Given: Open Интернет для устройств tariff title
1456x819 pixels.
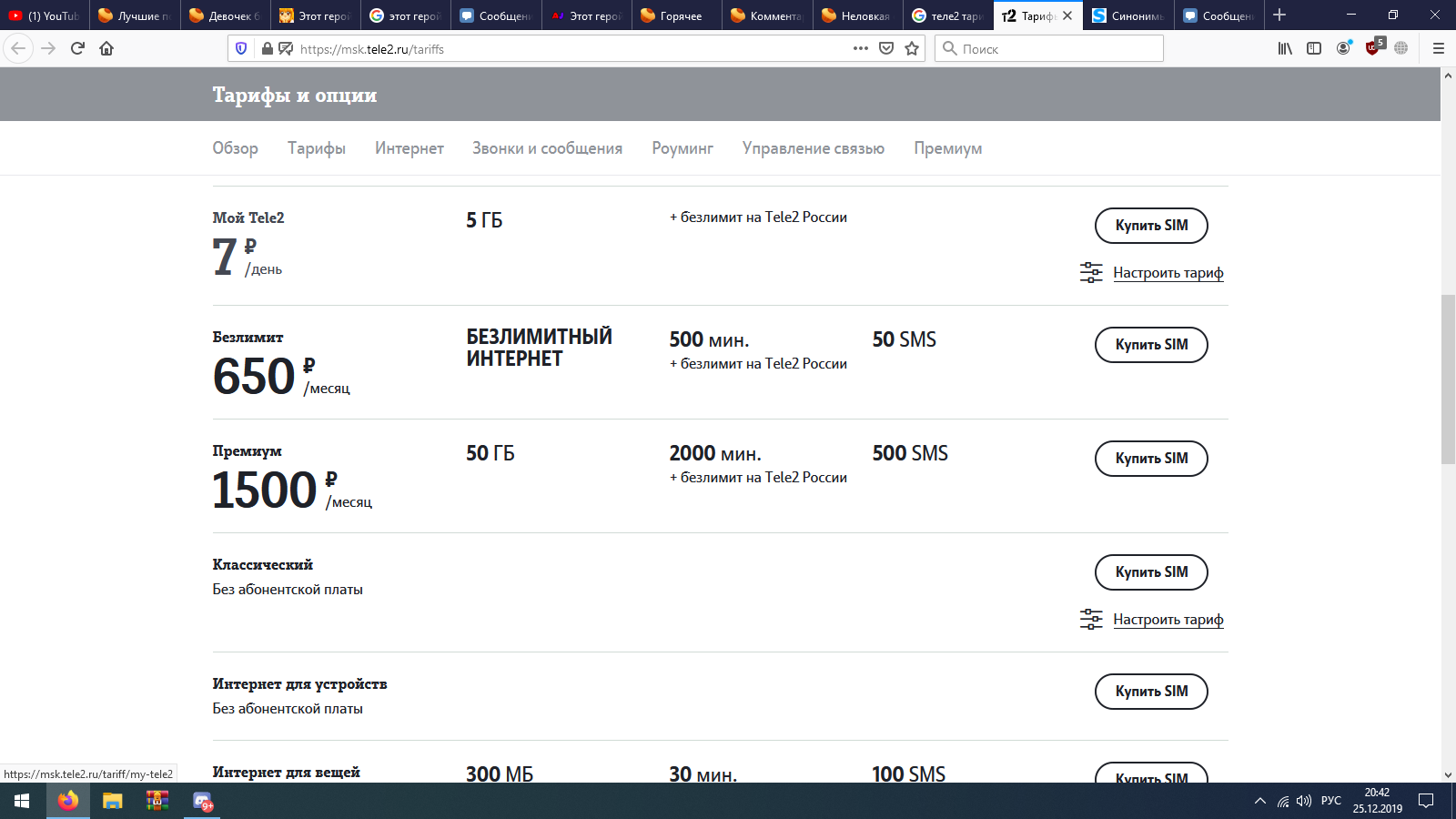Looking at the screenshot, I should coord(299,683).
